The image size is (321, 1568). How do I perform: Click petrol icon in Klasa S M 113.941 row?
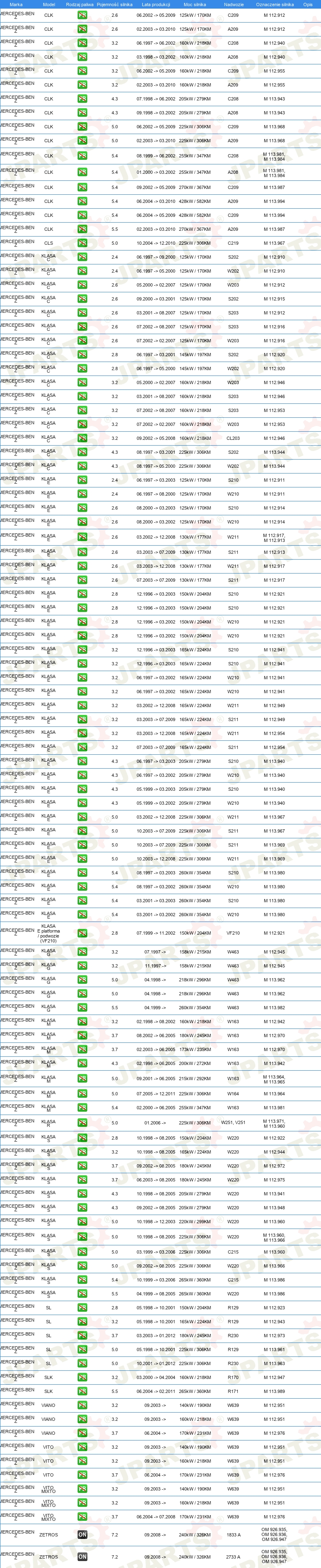tap(82, 1194)
